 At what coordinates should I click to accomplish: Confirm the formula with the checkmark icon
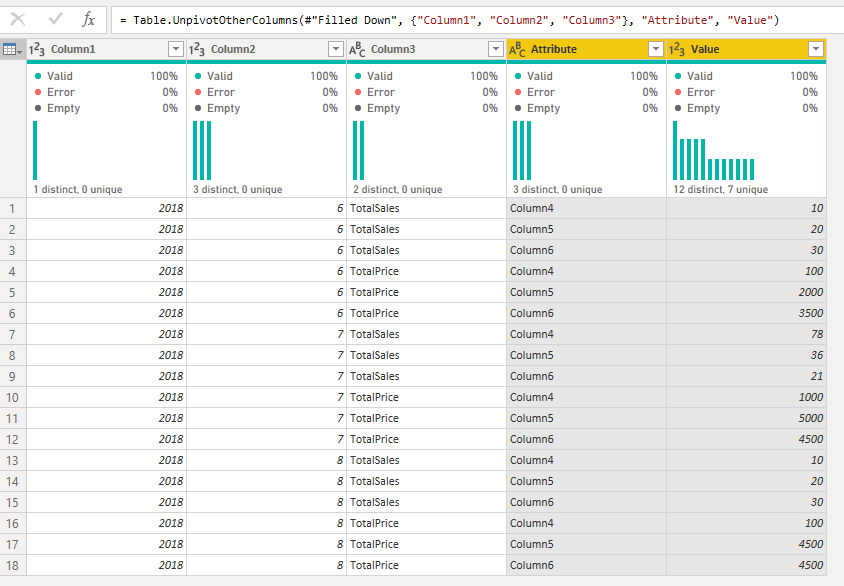point(55,19)
